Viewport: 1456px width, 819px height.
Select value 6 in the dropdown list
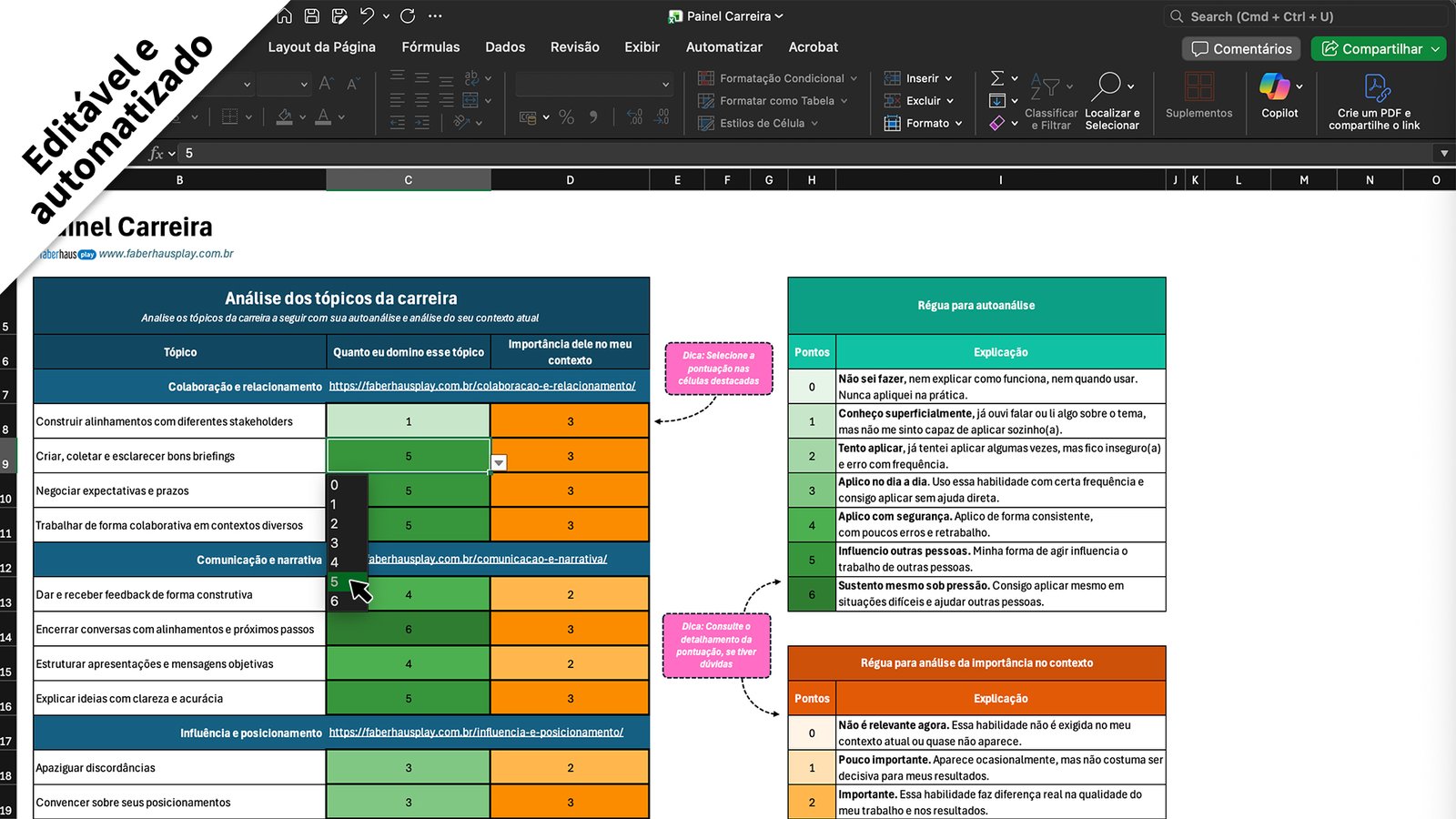coord(335,602)
